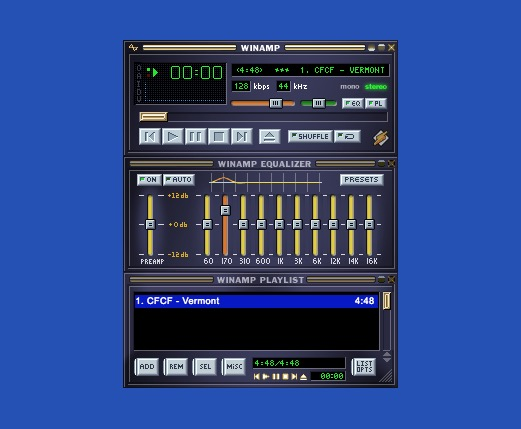Toggle equalizer AUTO button

179,180
